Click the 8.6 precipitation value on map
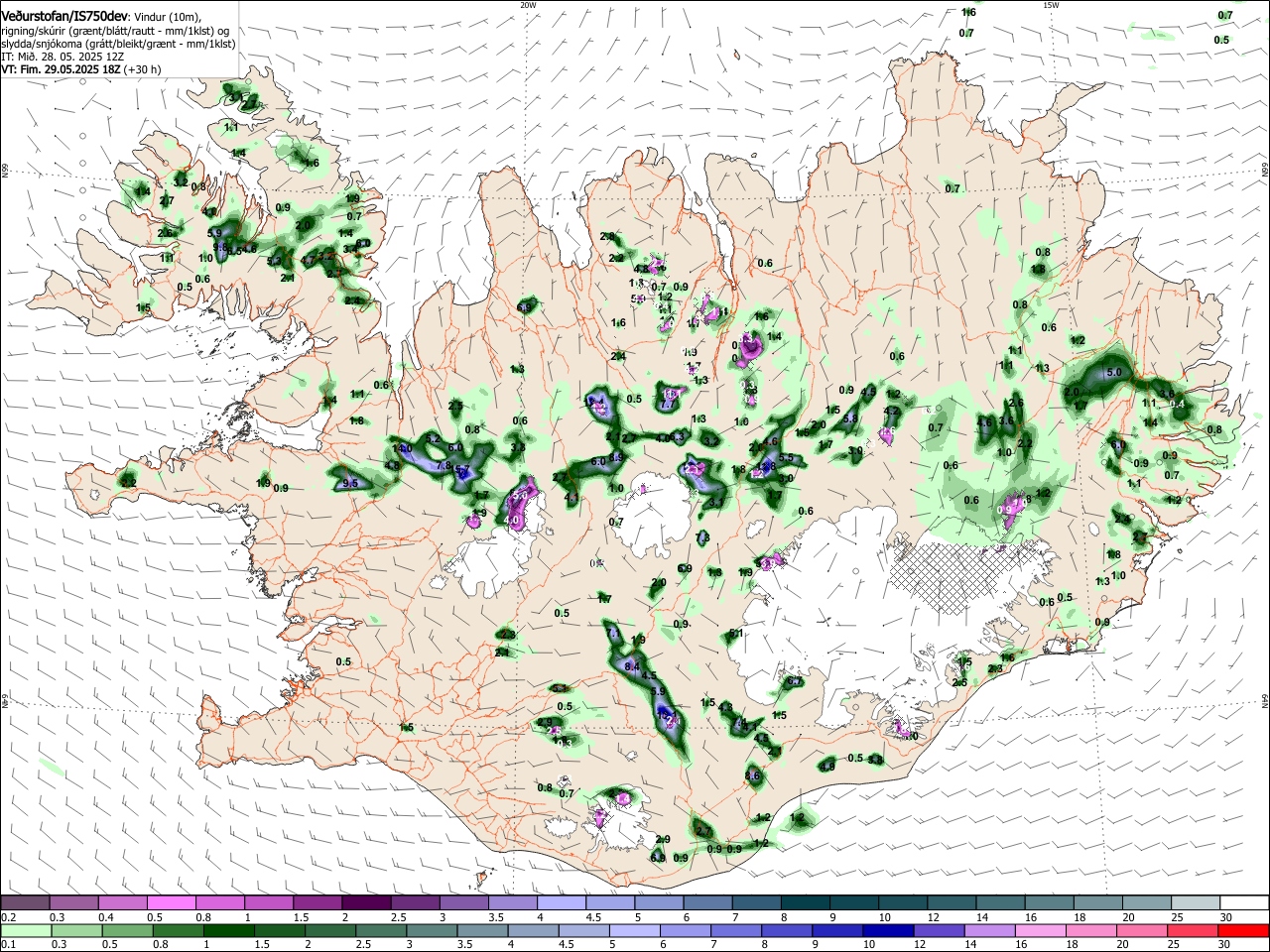The image size is (1270, 952). point(752,775)
